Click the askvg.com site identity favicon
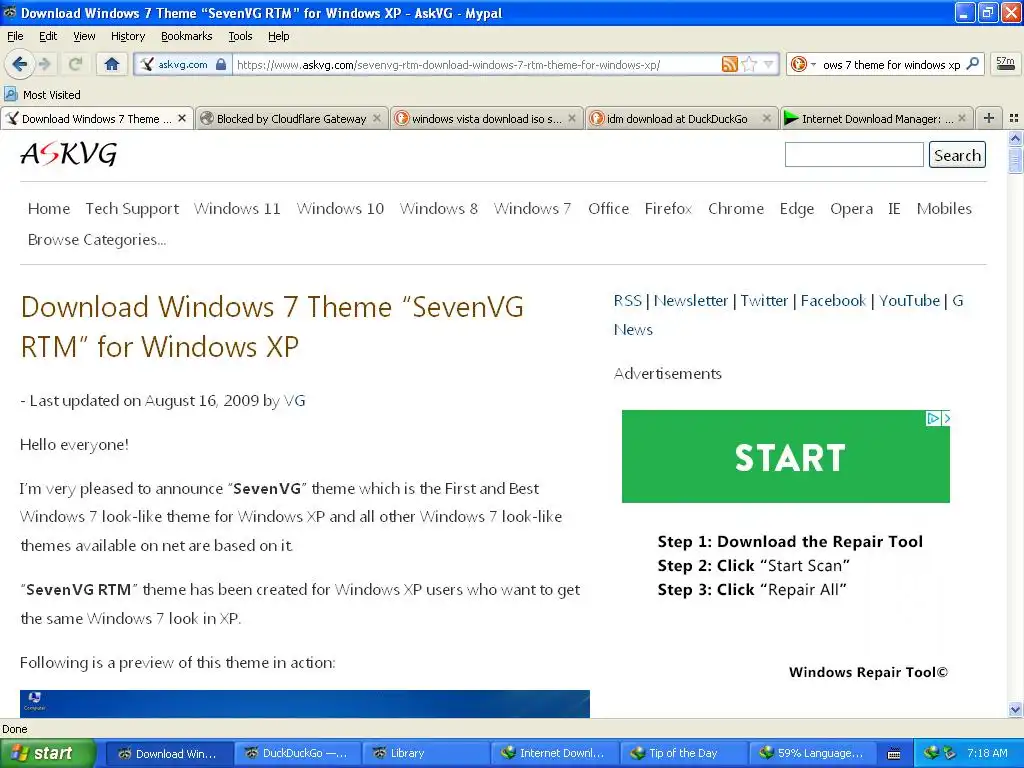 tap(147, 64)
